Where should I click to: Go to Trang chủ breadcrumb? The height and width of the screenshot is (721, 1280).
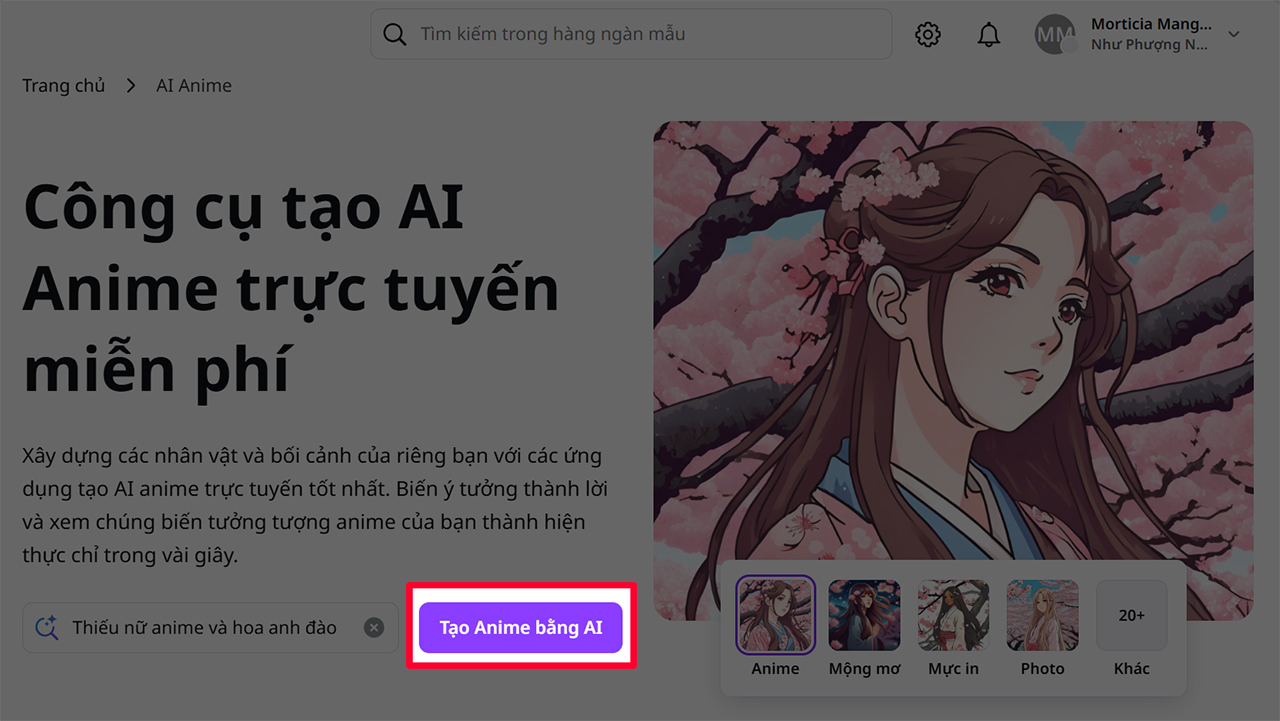coord(63,86)
